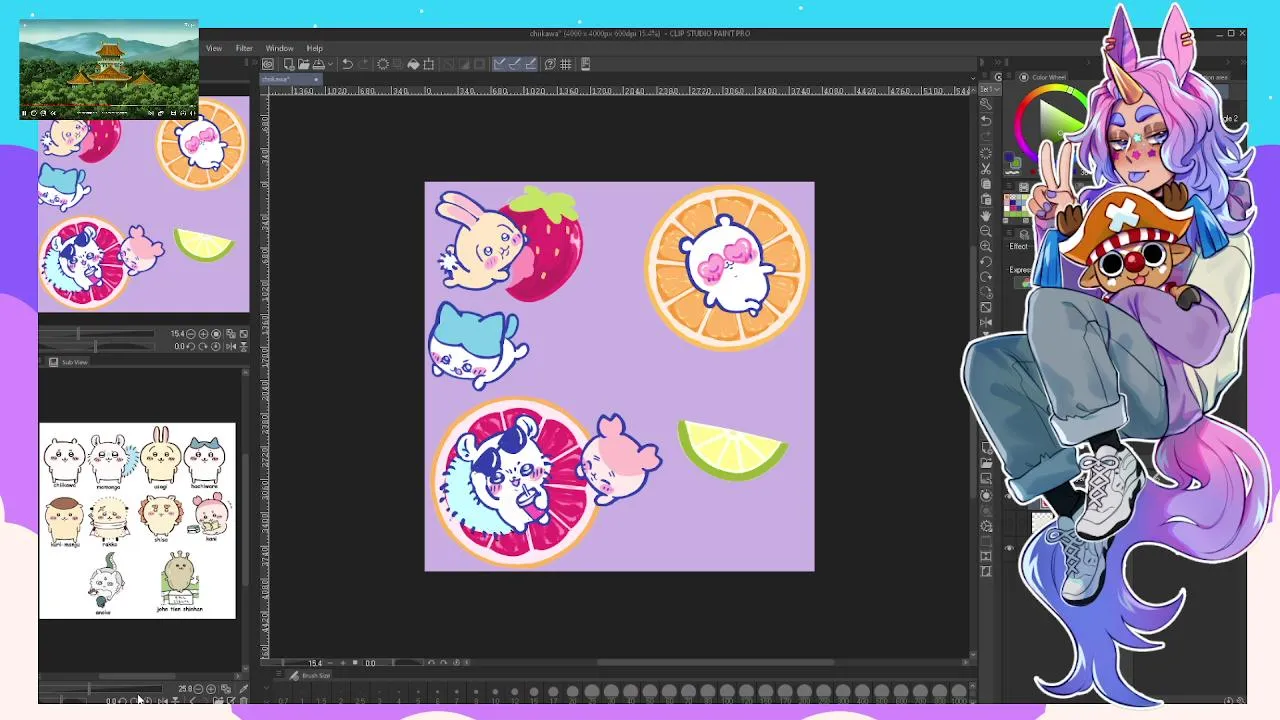Click canvas zoom value 15.4 in status bar
The width and height of the screenshot is (1280, 720).
tap(315, 663)
